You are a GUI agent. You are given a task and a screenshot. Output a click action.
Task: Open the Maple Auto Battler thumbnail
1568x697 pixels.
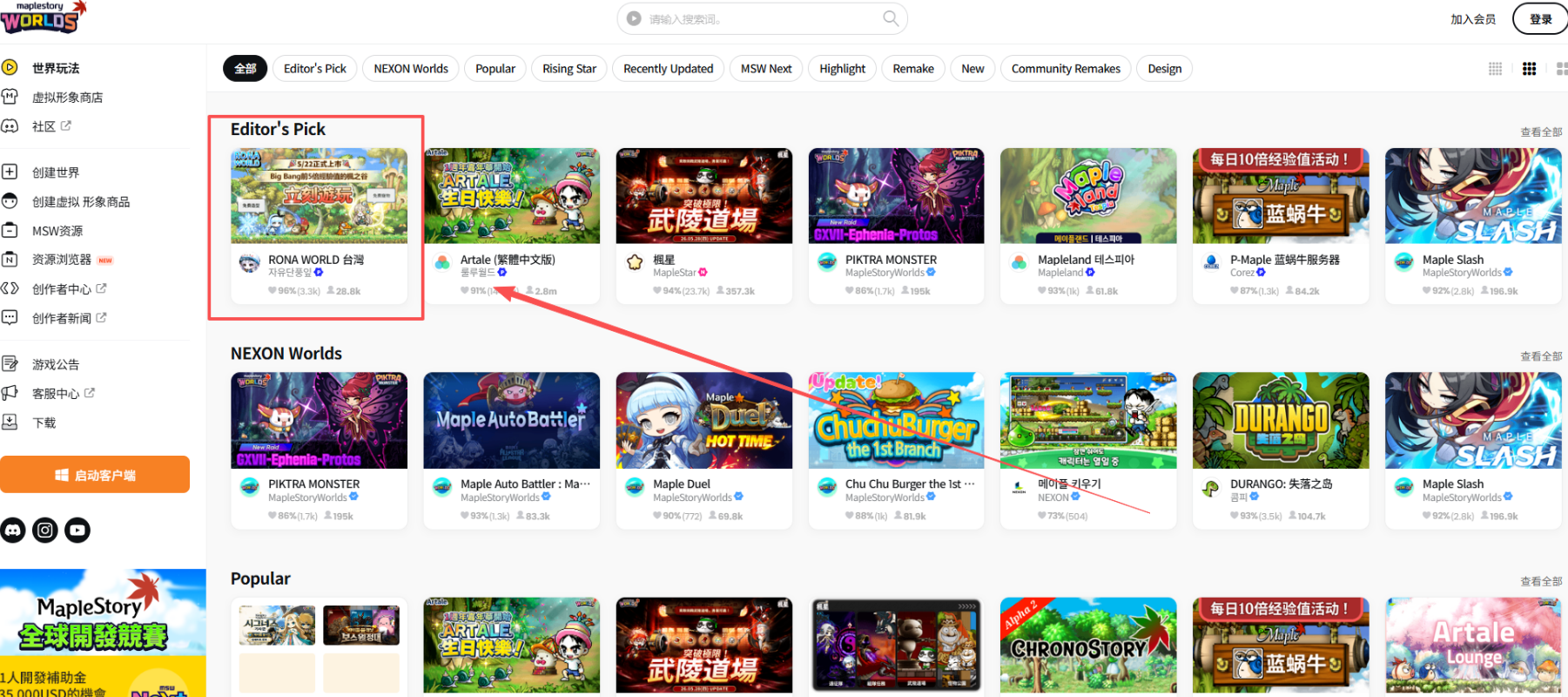pyautogui.click(x=512, y=421)
